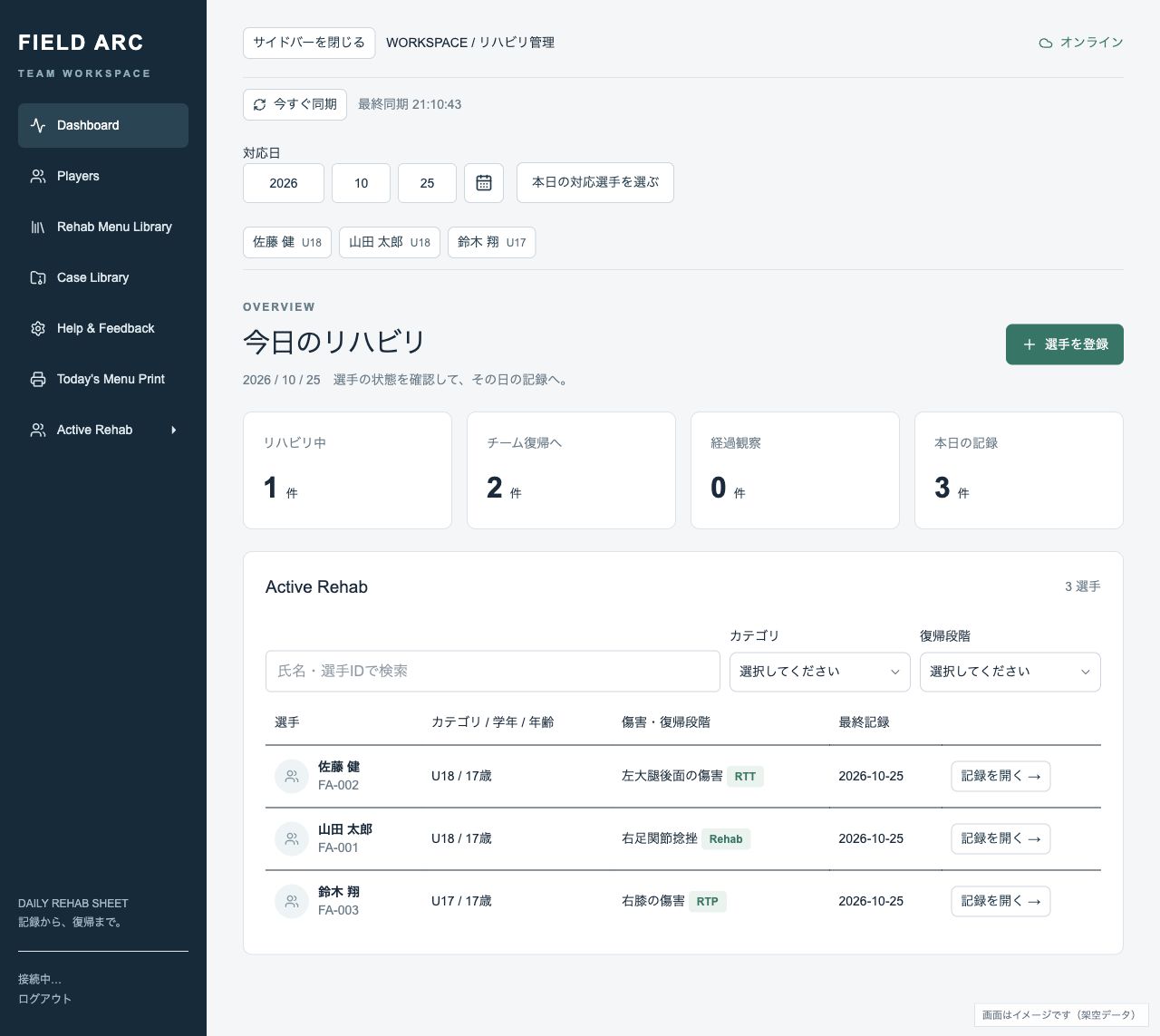This screenshot has width=1160, height=1036.
Task: Go to Rehab Menu Library
Action: pos(103,227)
